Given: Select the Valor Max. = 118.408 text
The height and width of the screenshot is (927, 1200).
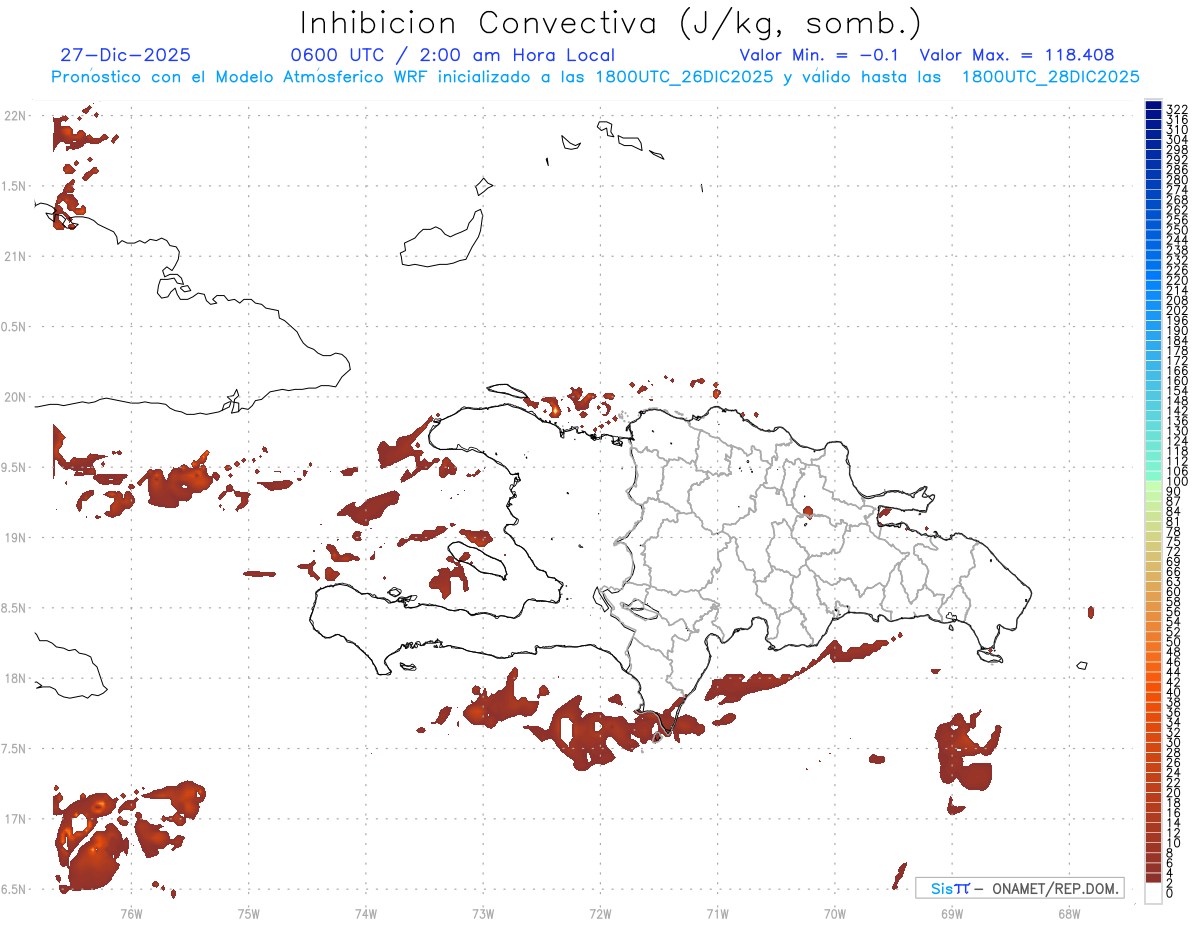Looking at the screenshot, I should 1017,55.
